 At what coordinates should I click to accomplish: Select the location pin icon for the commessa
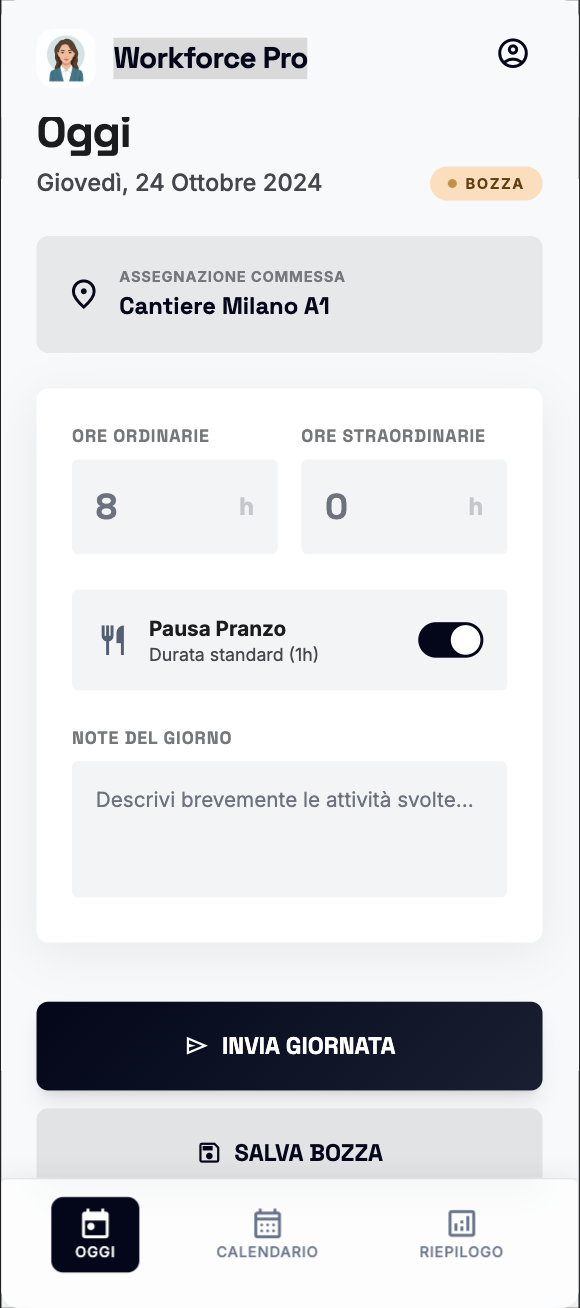83,294
